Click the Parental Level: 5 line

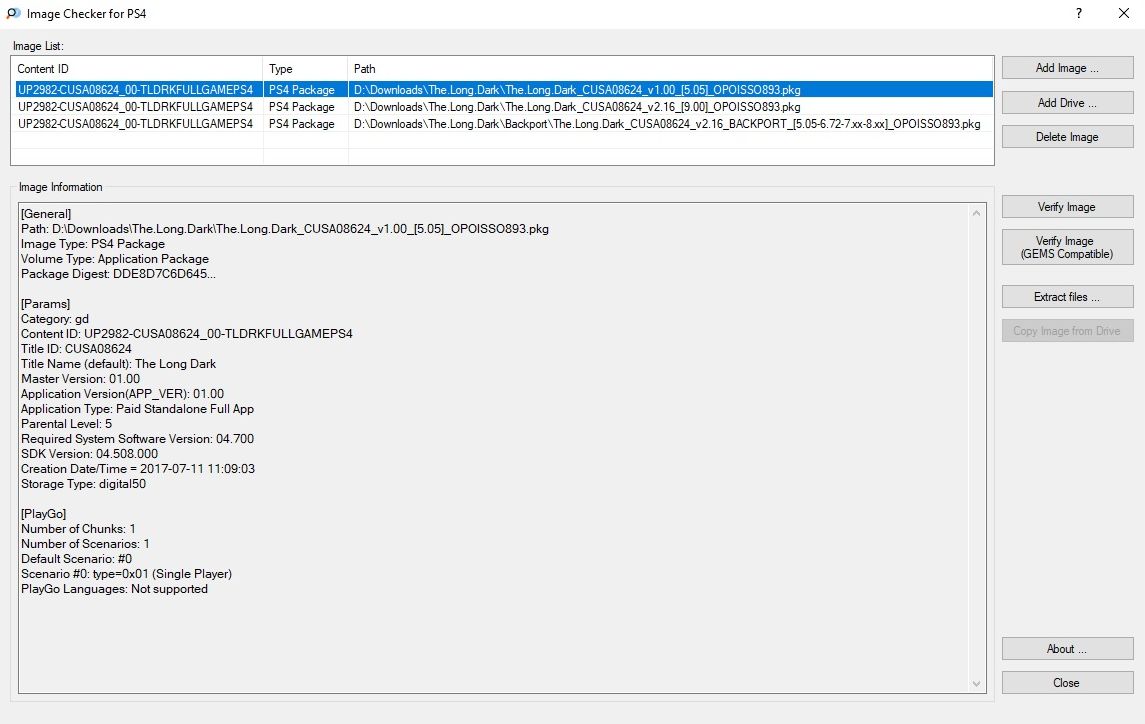pos(66,424)
